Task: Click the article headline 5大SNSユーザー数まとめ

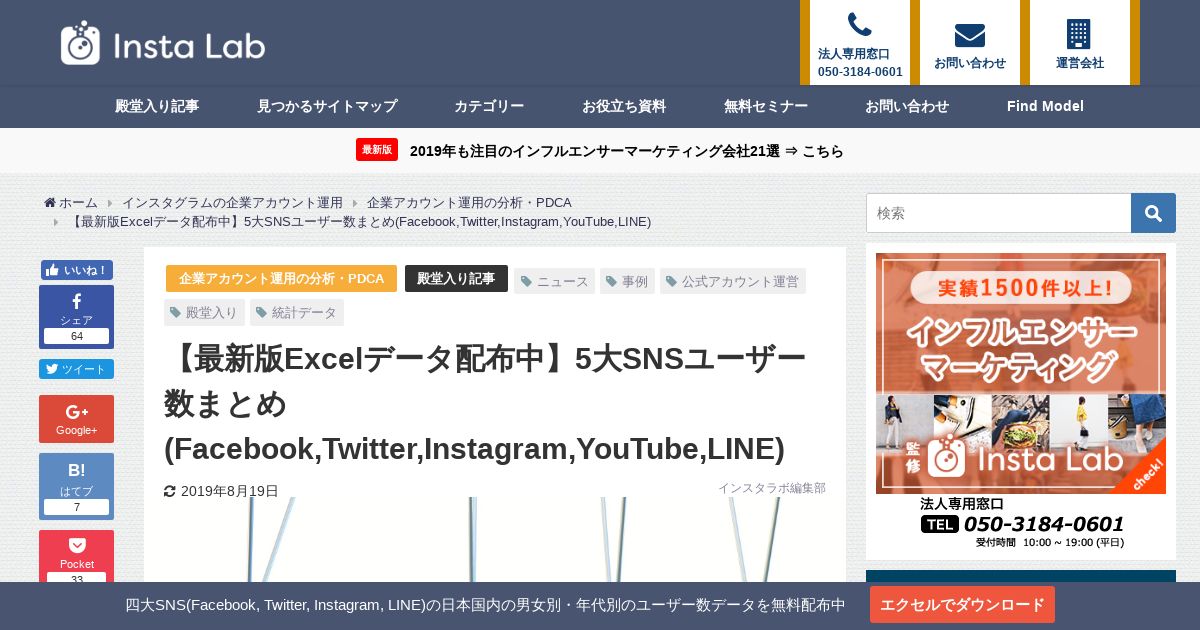Action: [485, 403]
